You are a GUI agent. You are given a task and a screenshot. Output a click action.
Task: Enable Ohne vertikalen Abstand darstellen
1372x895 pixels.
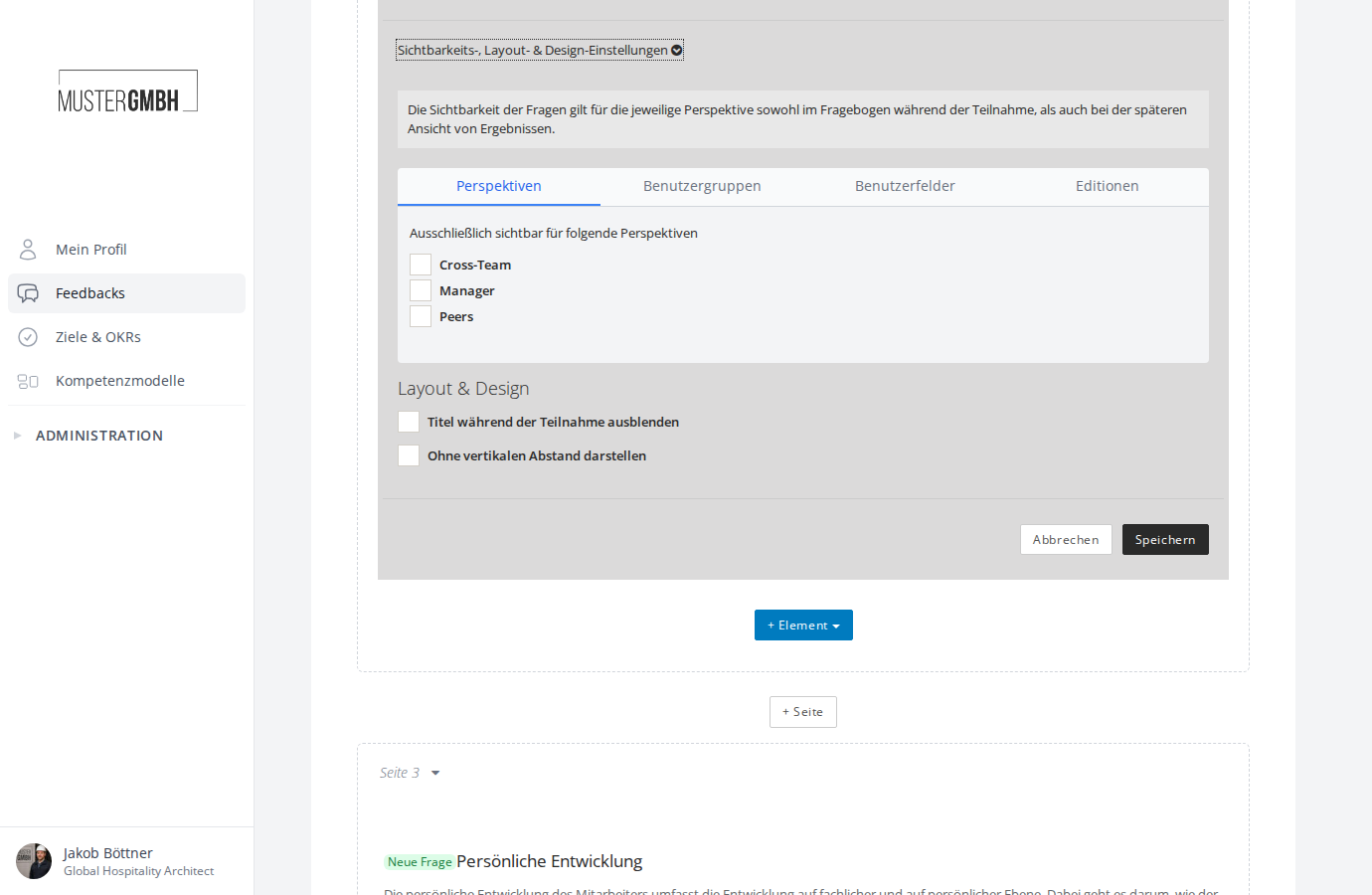point(409,455)
